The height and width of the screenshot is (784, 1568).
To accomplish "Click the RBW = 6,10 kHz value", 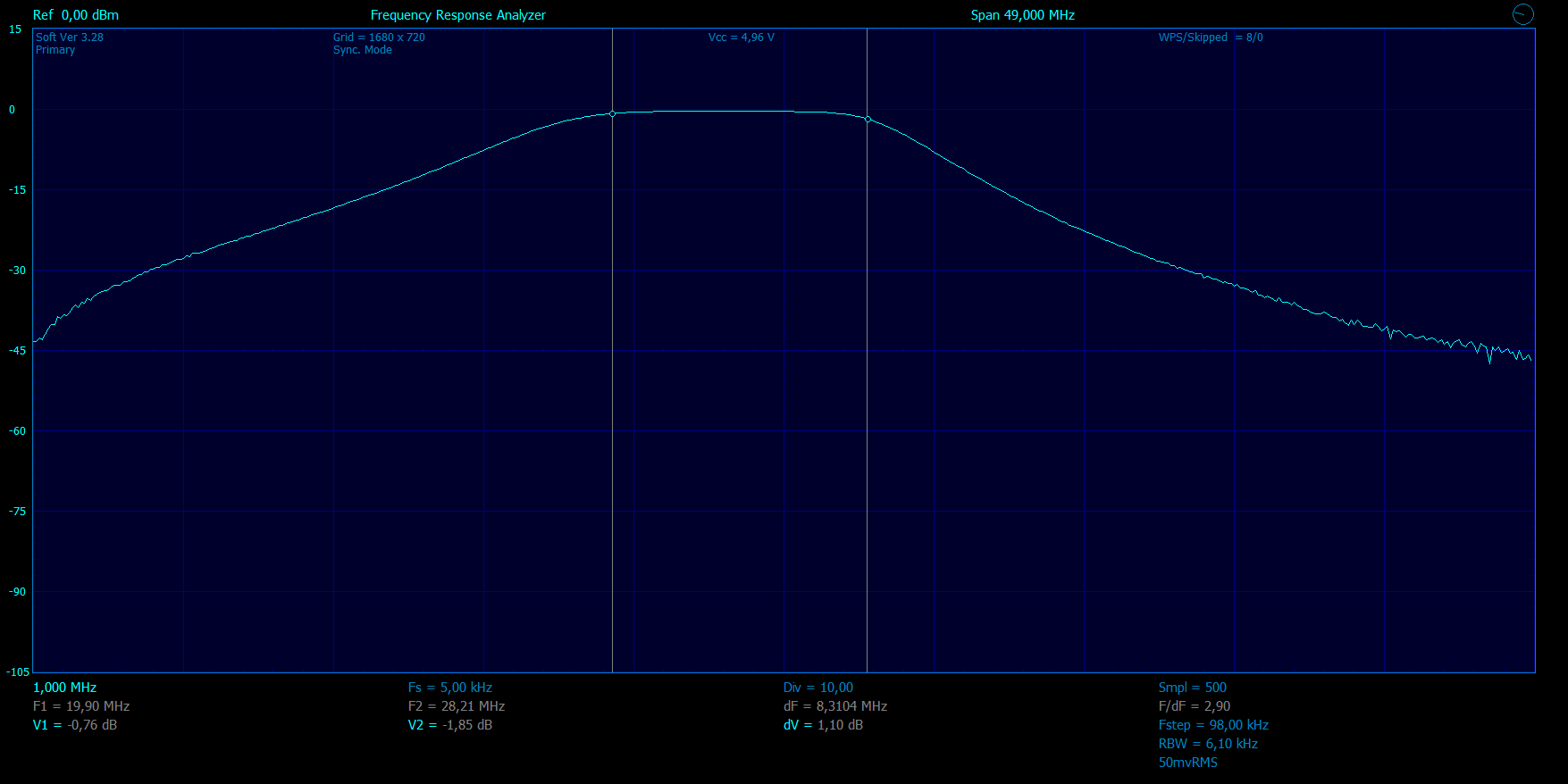I will [x=1208, y=744].
